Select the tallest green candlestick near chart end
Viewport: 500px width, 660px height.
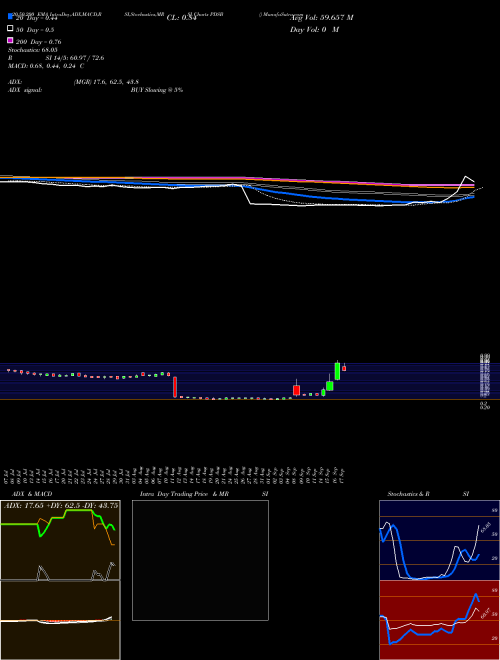337,370
